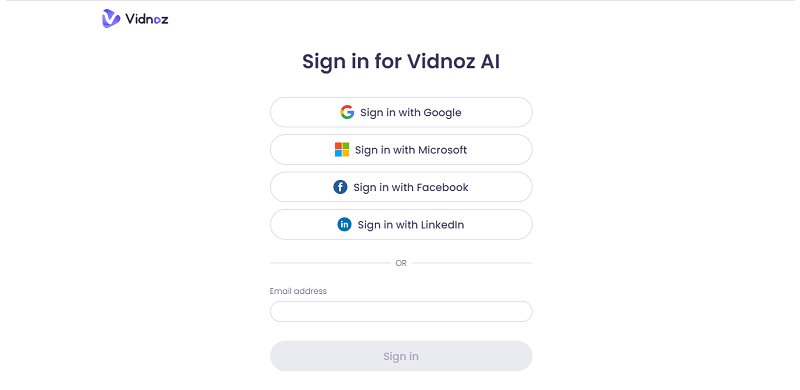
Task: Click the round LinkedIn in icon
Action: coord(344,225)
